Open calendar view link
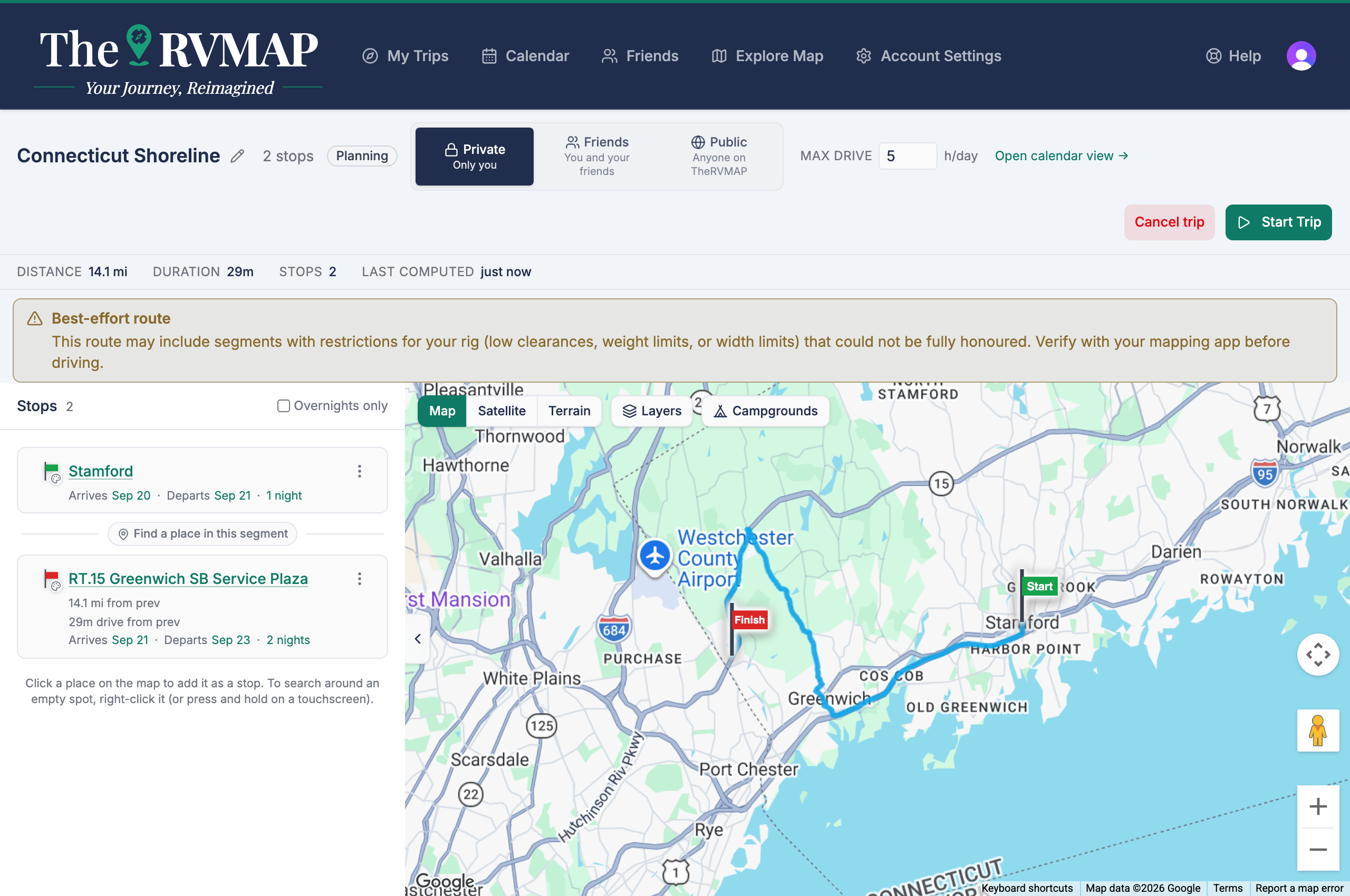The width and height of the screenshot is (1350, 896). point(1061,156)
